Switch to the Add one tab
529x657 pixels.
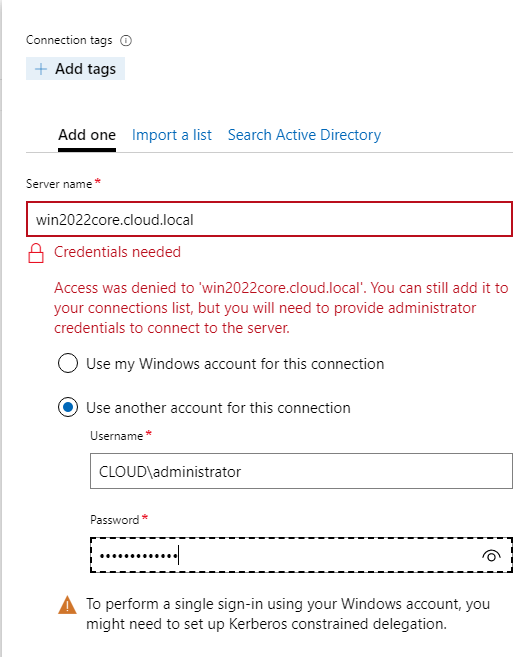(87, 135)
